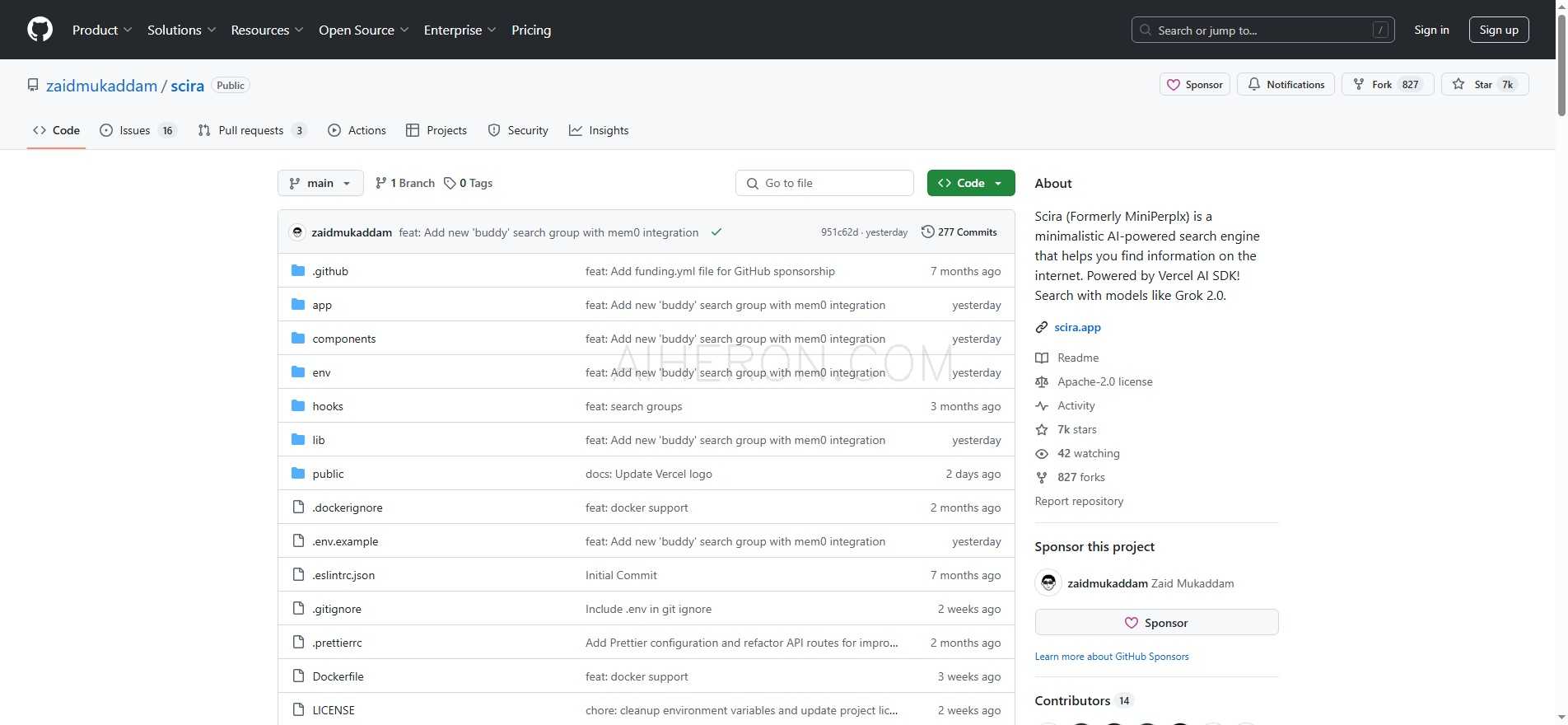Click the hooks folder icon

pyautogui.click(x=298, y=406)
